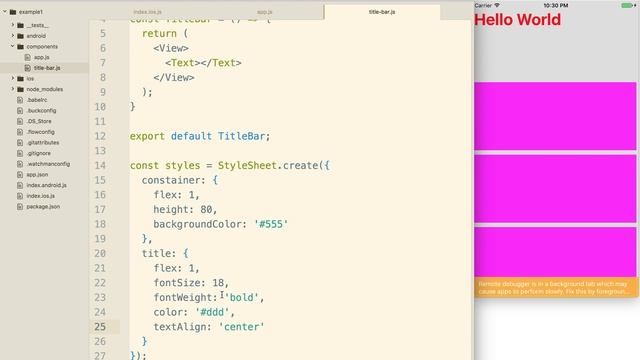Click the empty Text tag on line 7
The height and width of the screenshot is (360, 640).
click(203, 63)
